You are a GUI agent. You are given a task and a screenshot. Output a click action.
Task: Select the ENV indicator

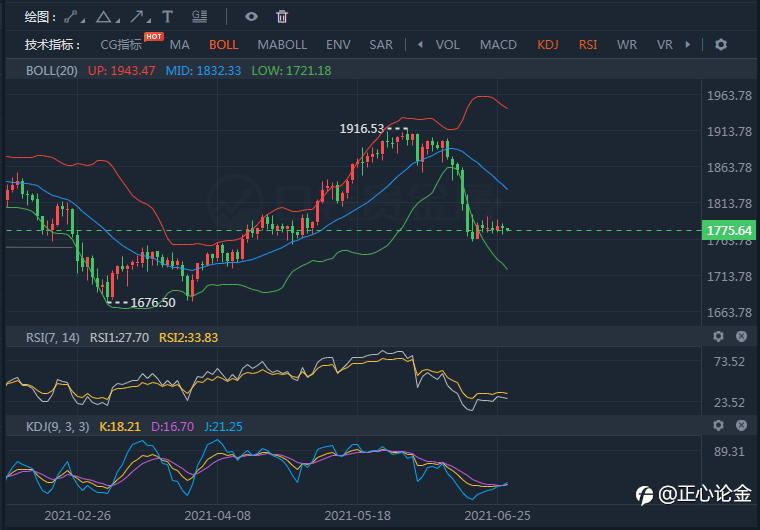coord(338,45)
